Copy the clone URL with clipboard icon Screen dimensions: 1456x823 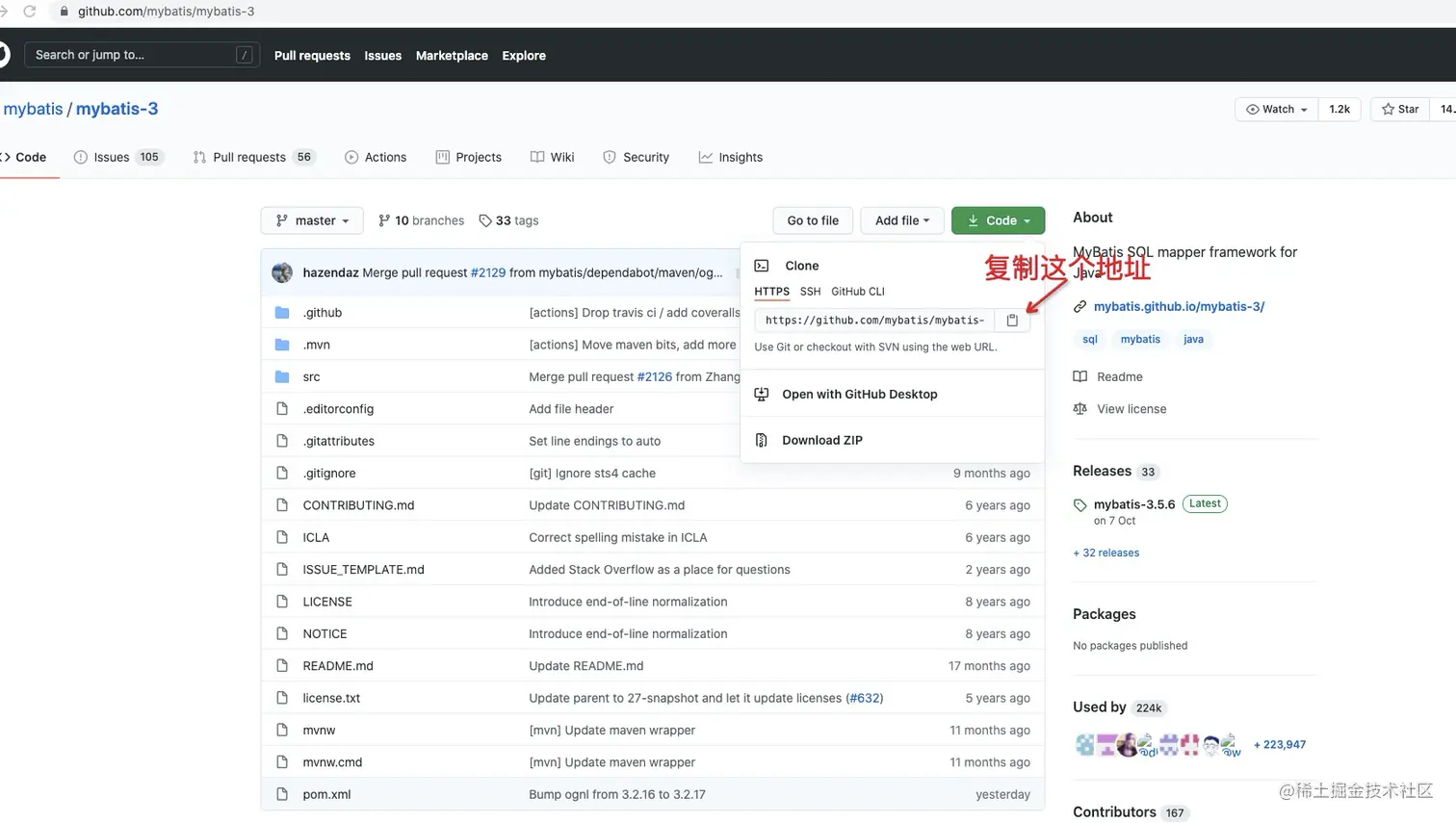pyautogui.click(x=1012, y=321)
